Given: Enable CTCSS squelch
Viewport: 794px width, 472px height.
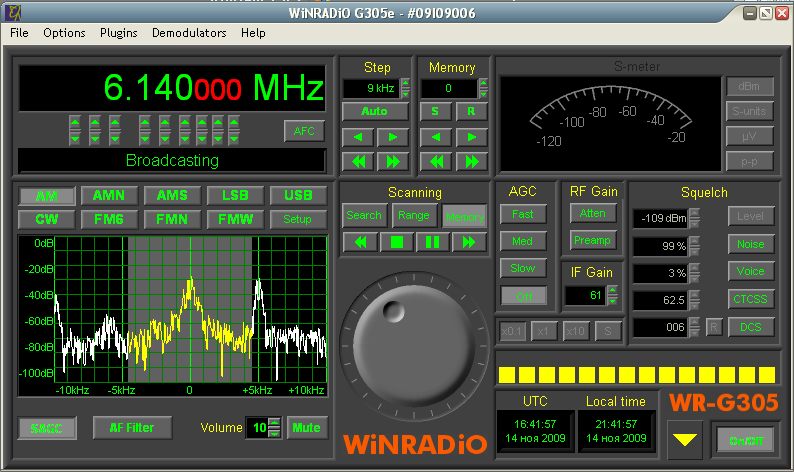Looking at the screenshot, I should 751,299.
